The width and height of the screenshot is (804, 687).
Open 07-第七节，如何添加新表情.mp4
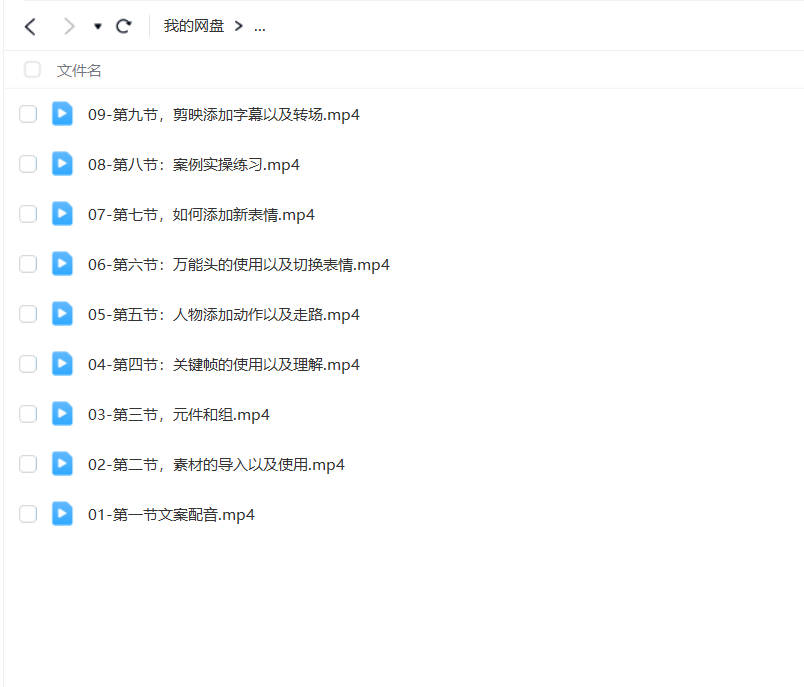tap(201, 215)
